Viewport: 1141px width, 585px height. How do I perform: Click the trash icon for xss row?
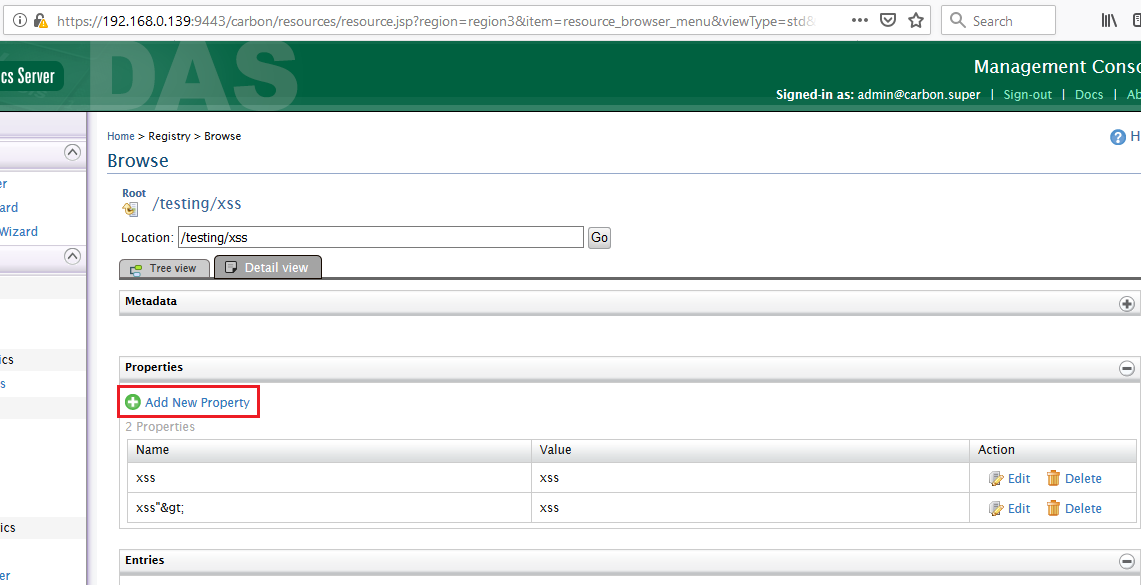[x=1053, y=478]
